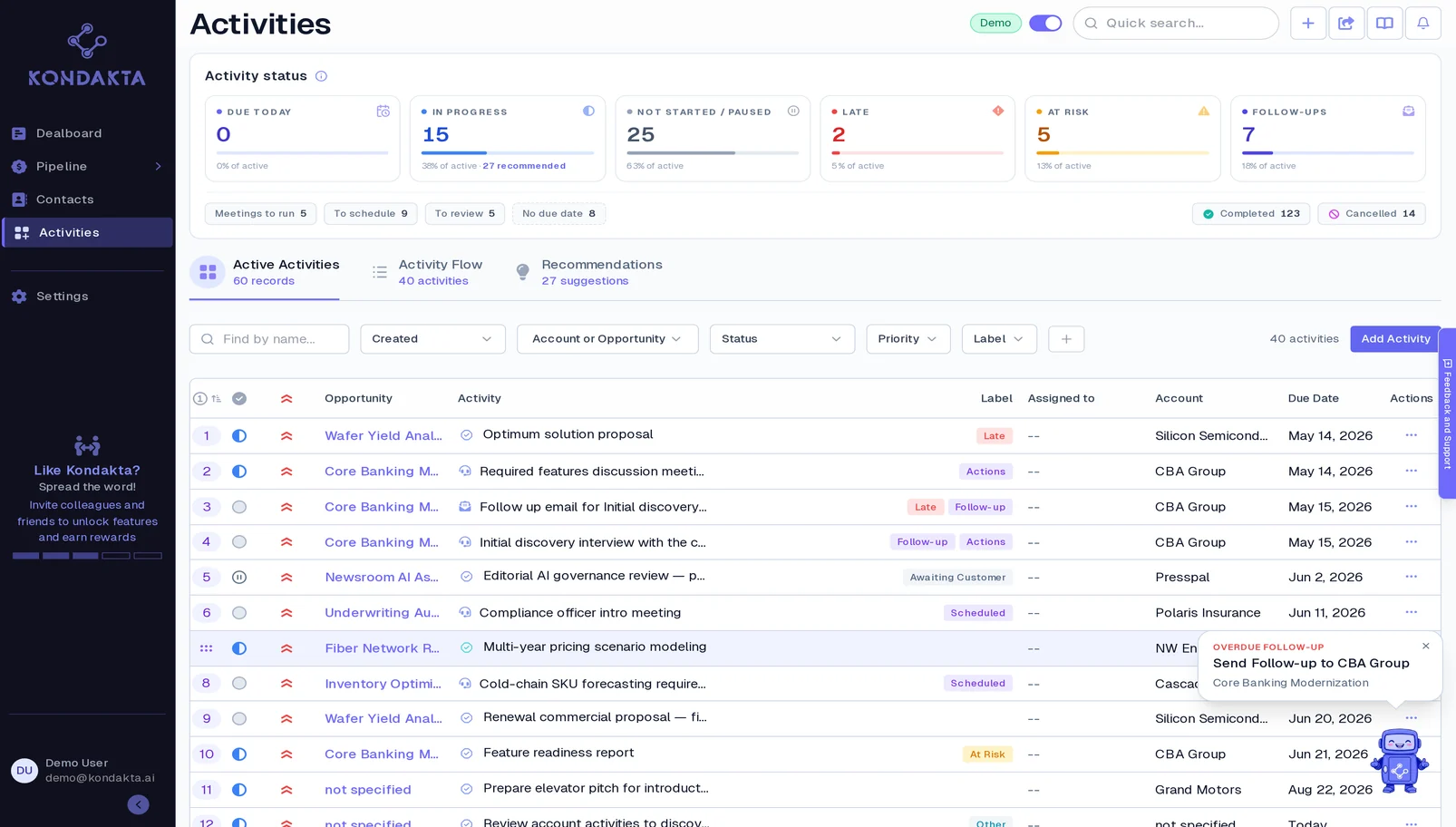1456x827 pixels.
Task: Click the Meetings to run chip
Action: [x=260, y=214]
